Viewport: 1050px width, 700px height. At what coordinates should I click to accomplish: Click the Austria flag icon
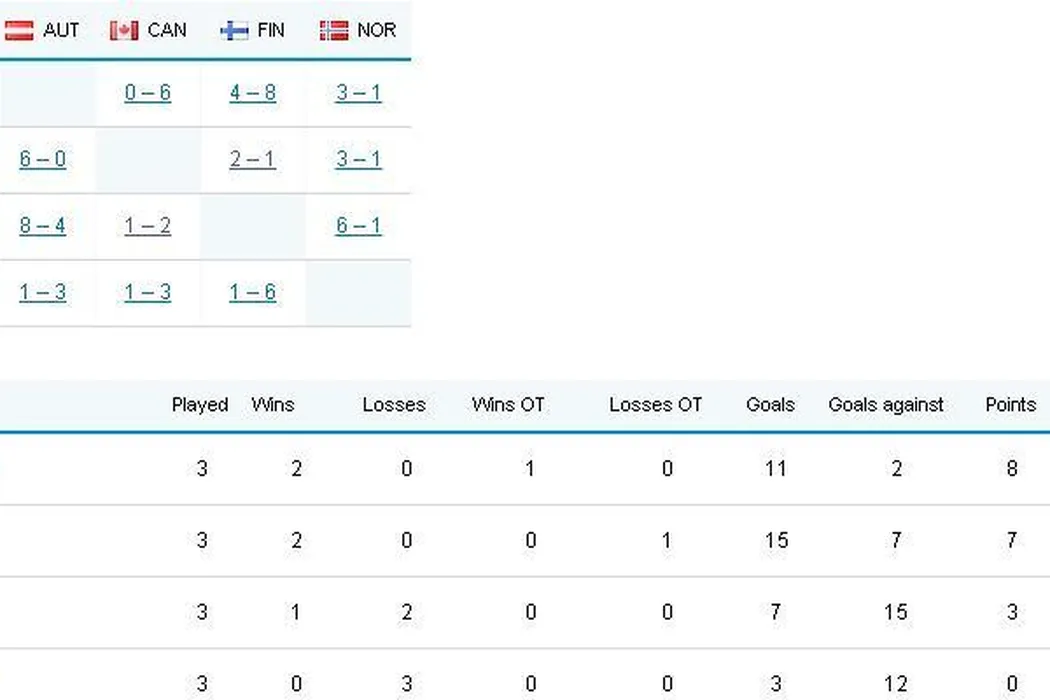pyautogui.click(x=19, y=31)
